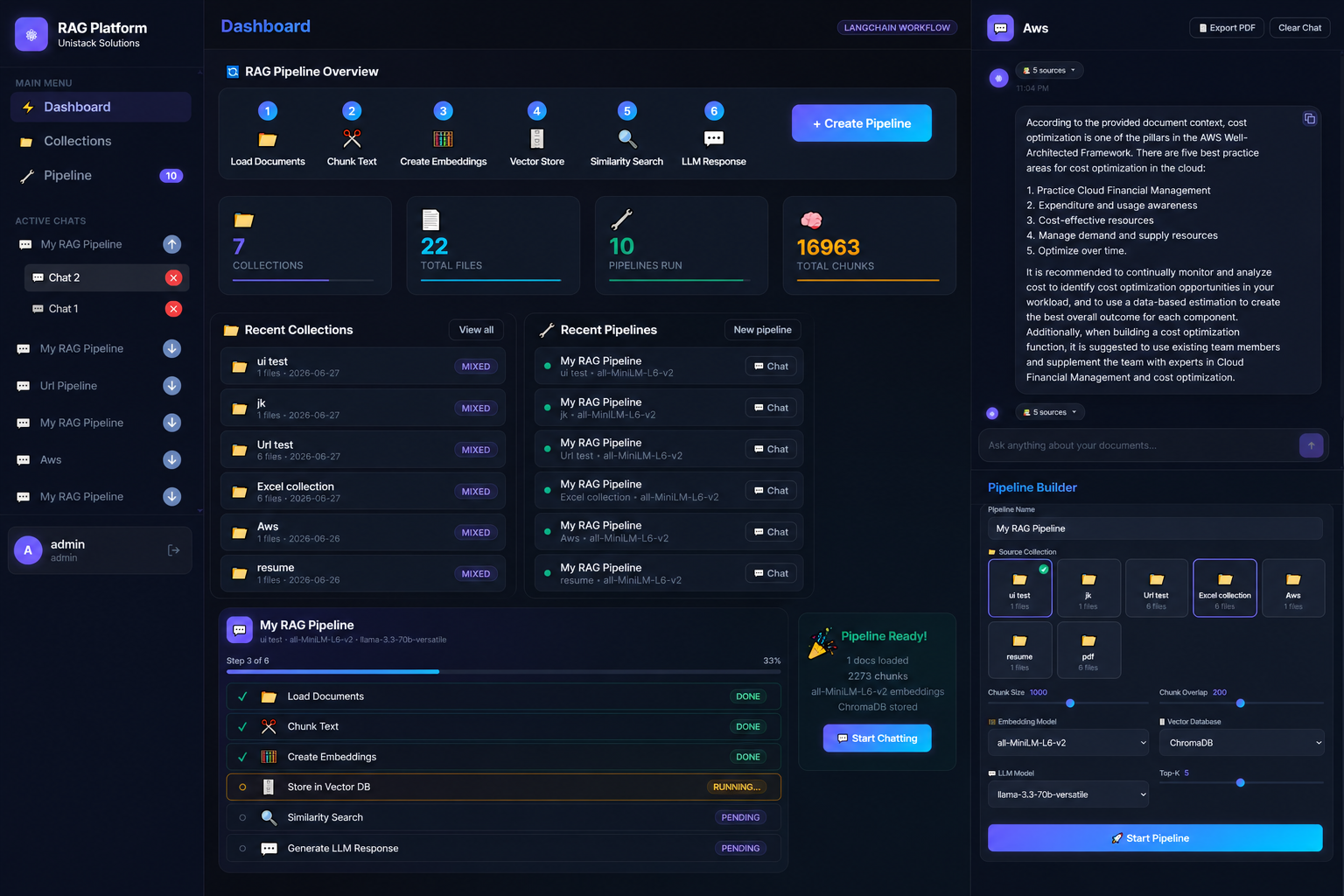Click the Start Pipeline button
The width and height of the screenshot is (1344, 896).
tap(1155, 838)
